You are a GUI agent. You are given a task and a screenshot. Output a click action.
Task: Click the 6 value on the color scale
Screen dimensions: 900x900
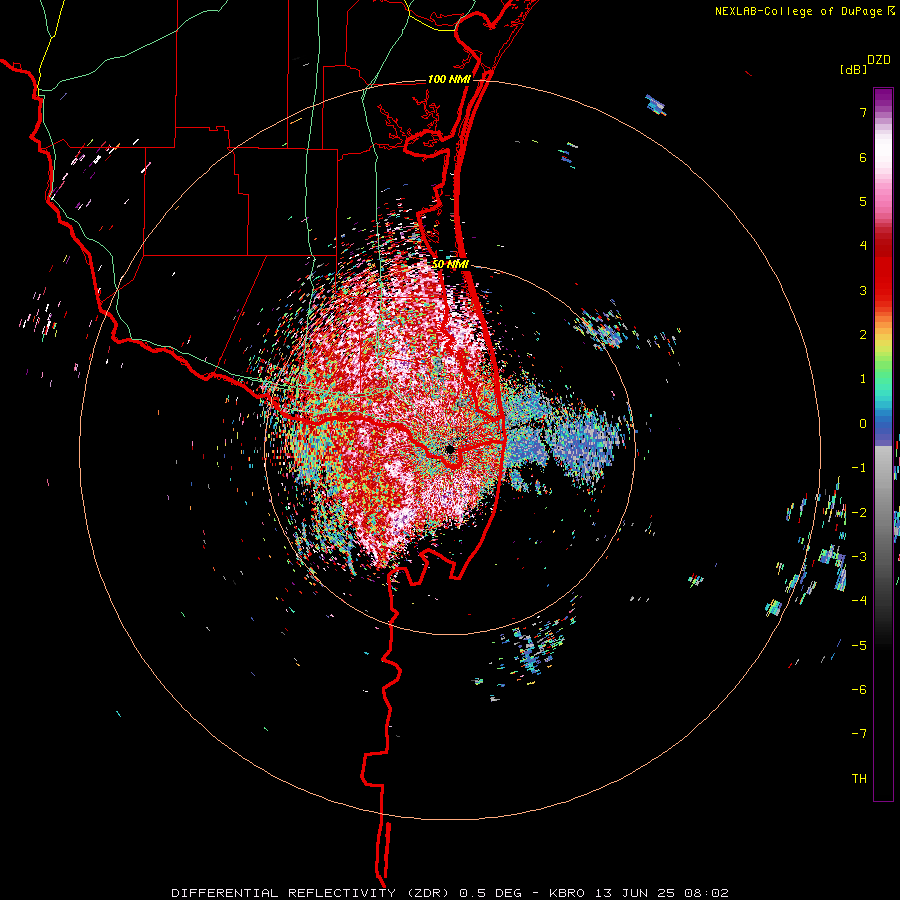coord(863,157)
